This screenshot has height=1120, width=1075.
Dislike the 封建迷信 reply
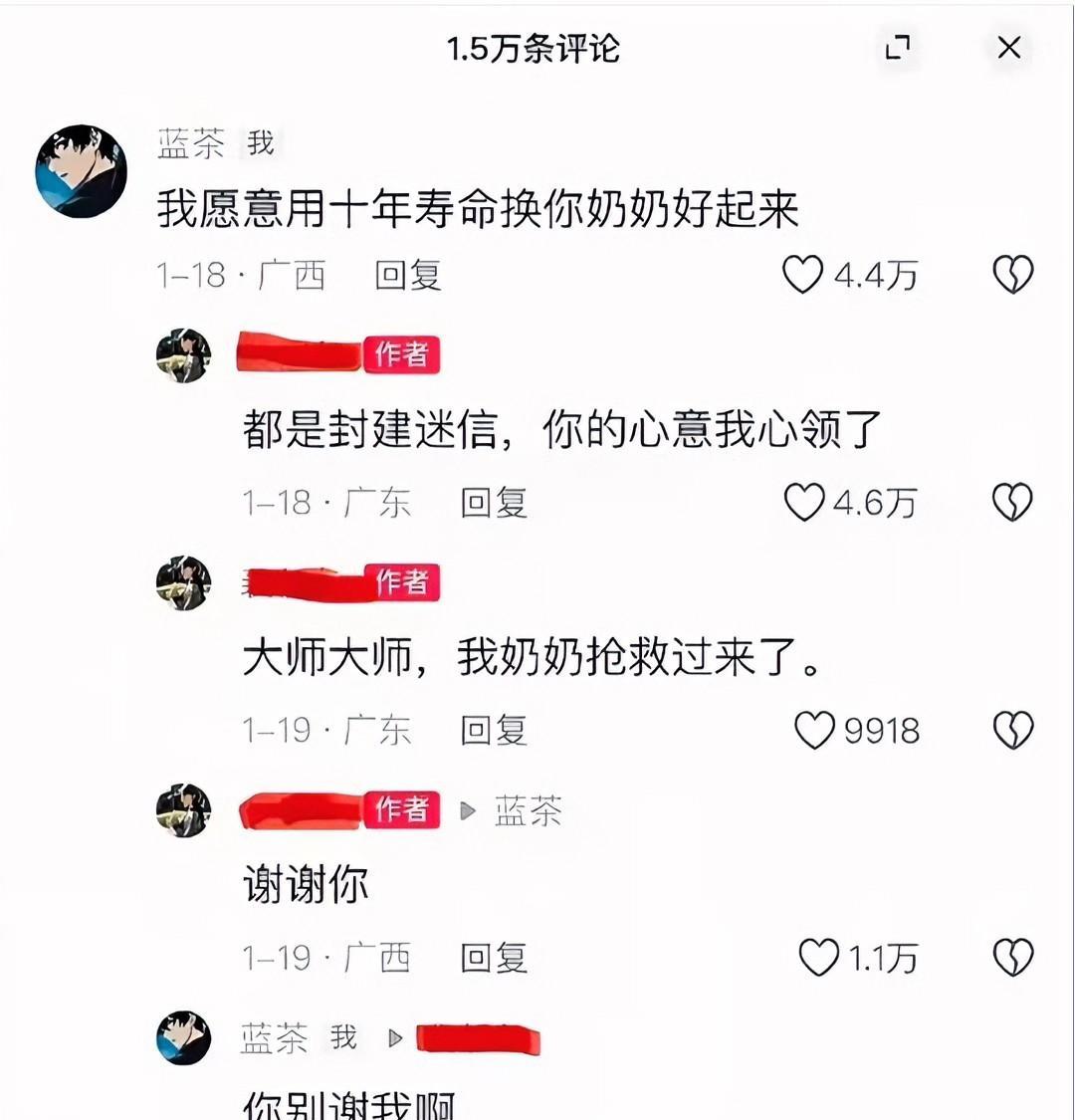(x=1013, y=502)
